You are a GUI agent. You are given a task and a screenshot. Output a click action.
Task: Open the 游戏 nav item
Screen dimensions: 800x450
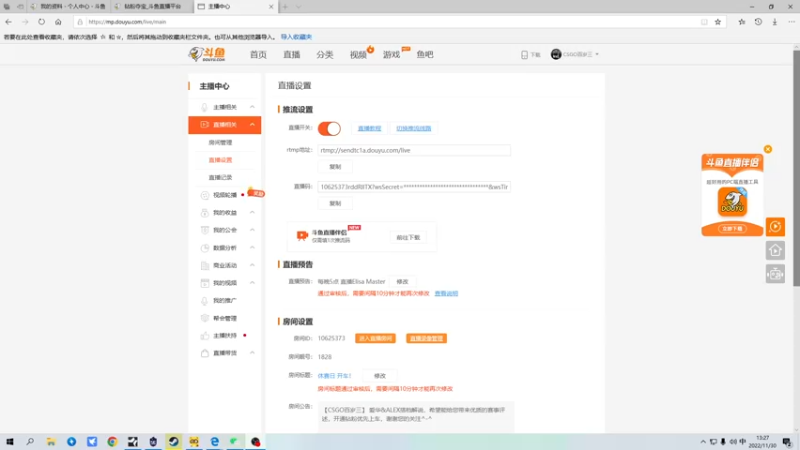click(x=392, y=55)
